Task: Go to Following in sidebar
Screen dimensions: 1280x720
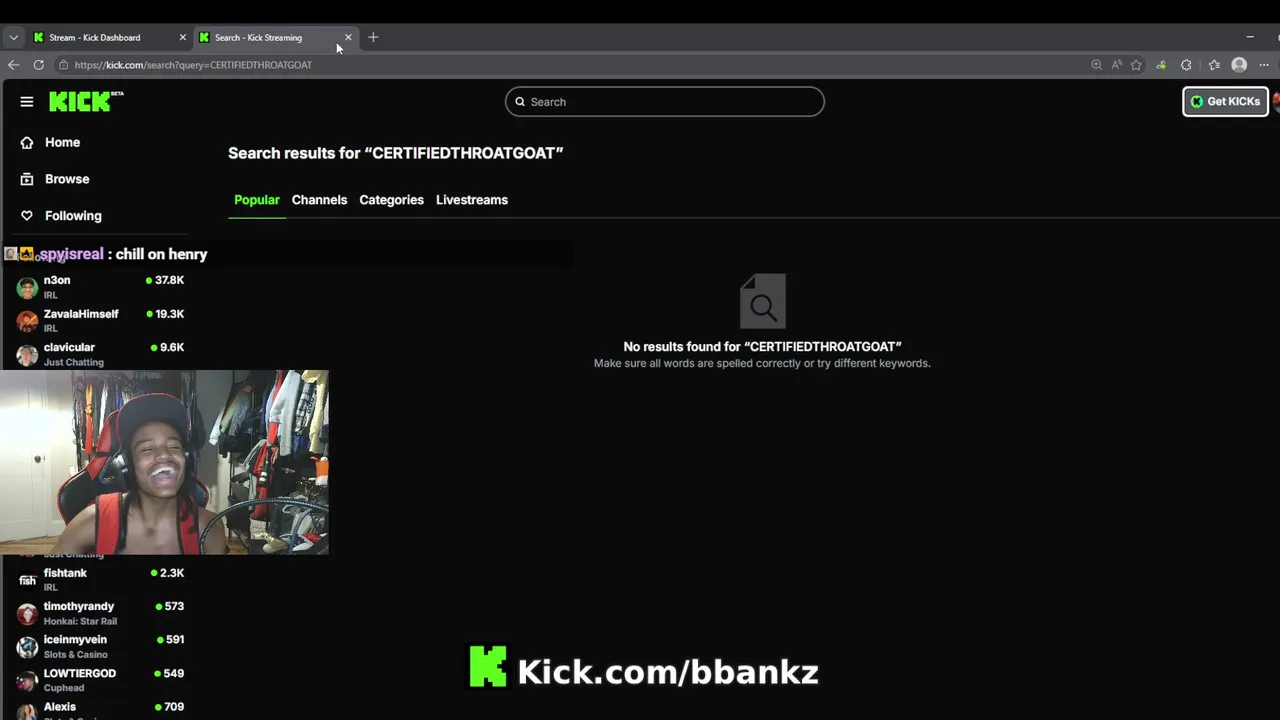Action: pos(73,216)
